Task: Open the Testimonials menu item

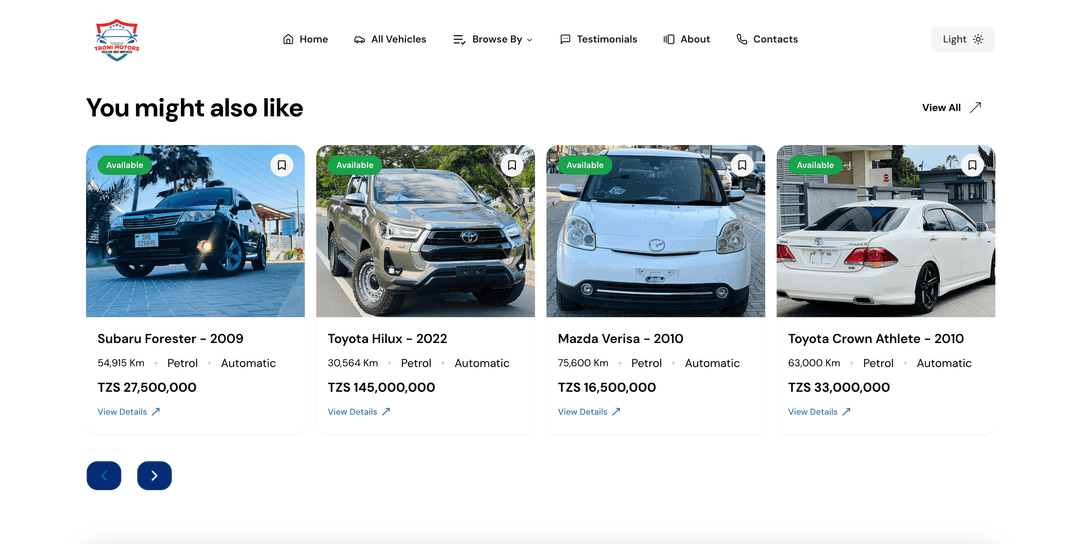Action: point(598,39)
